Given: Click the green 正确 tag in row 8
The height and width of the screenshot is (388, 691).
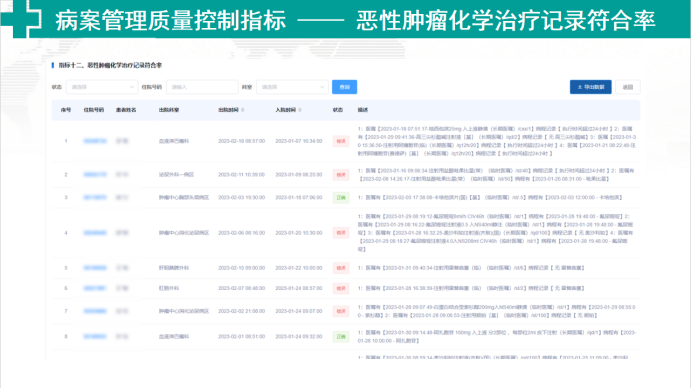Looking at the screenshot, I should pos(341,336).
